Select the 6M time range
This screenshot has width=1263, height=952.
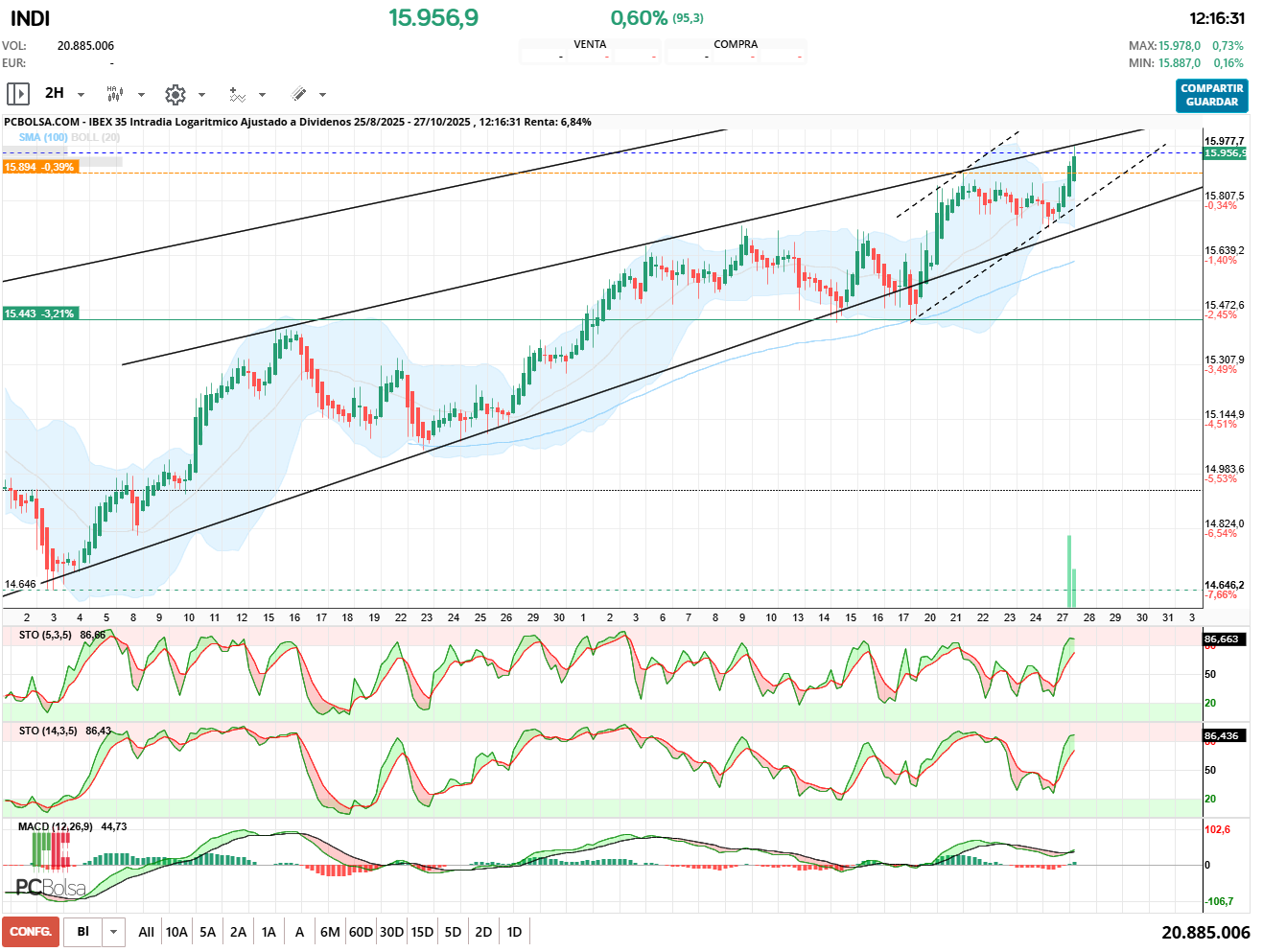[x=330, y=932]
